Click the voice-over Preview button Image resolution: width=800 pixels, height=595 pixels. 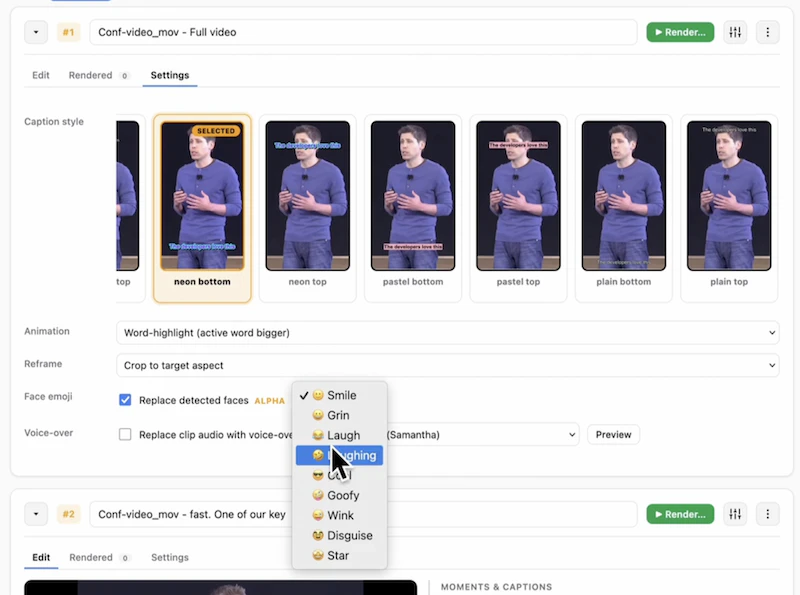click(613, 435)
